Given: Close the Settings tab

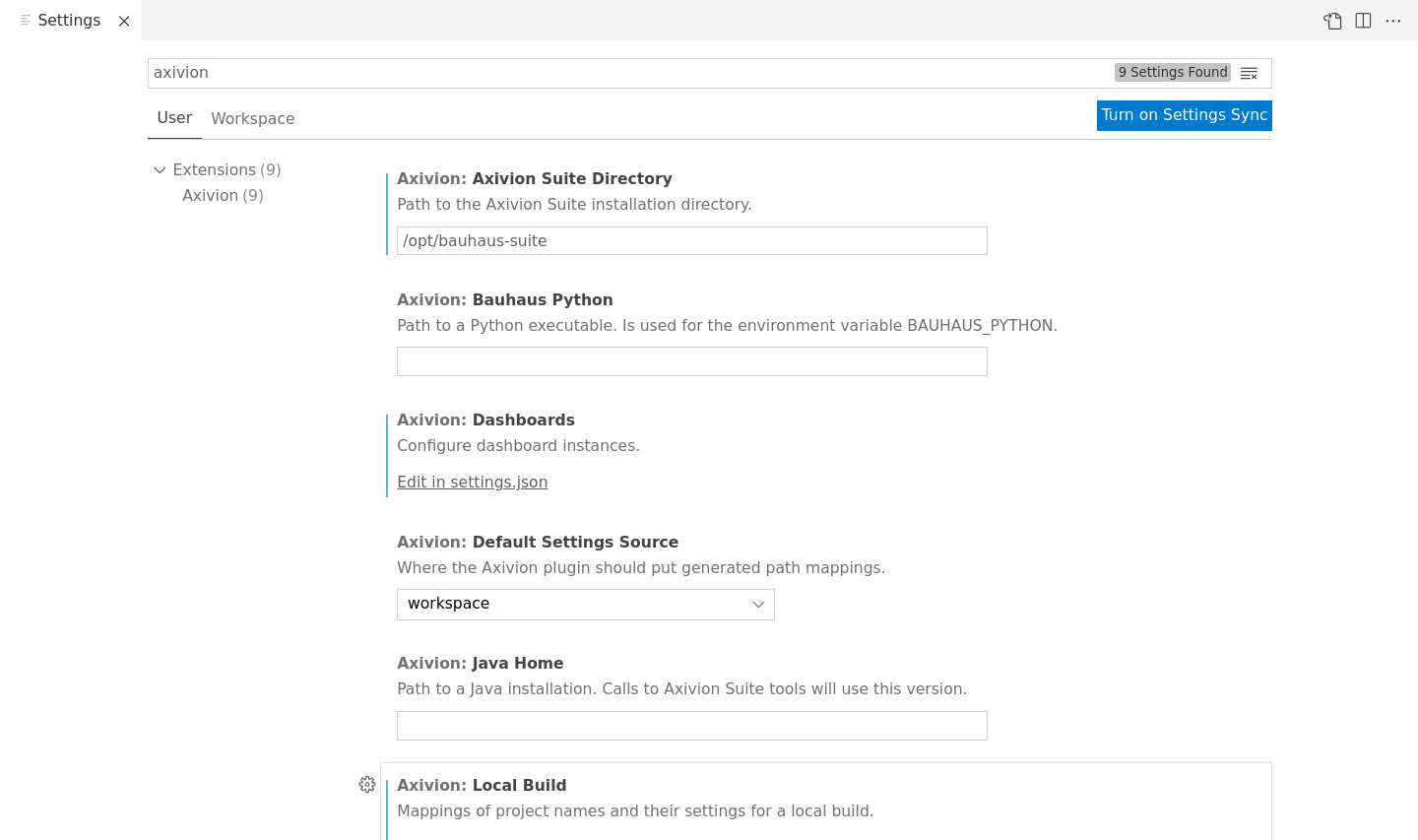Looking at the screenshot, I should [124, 21].
